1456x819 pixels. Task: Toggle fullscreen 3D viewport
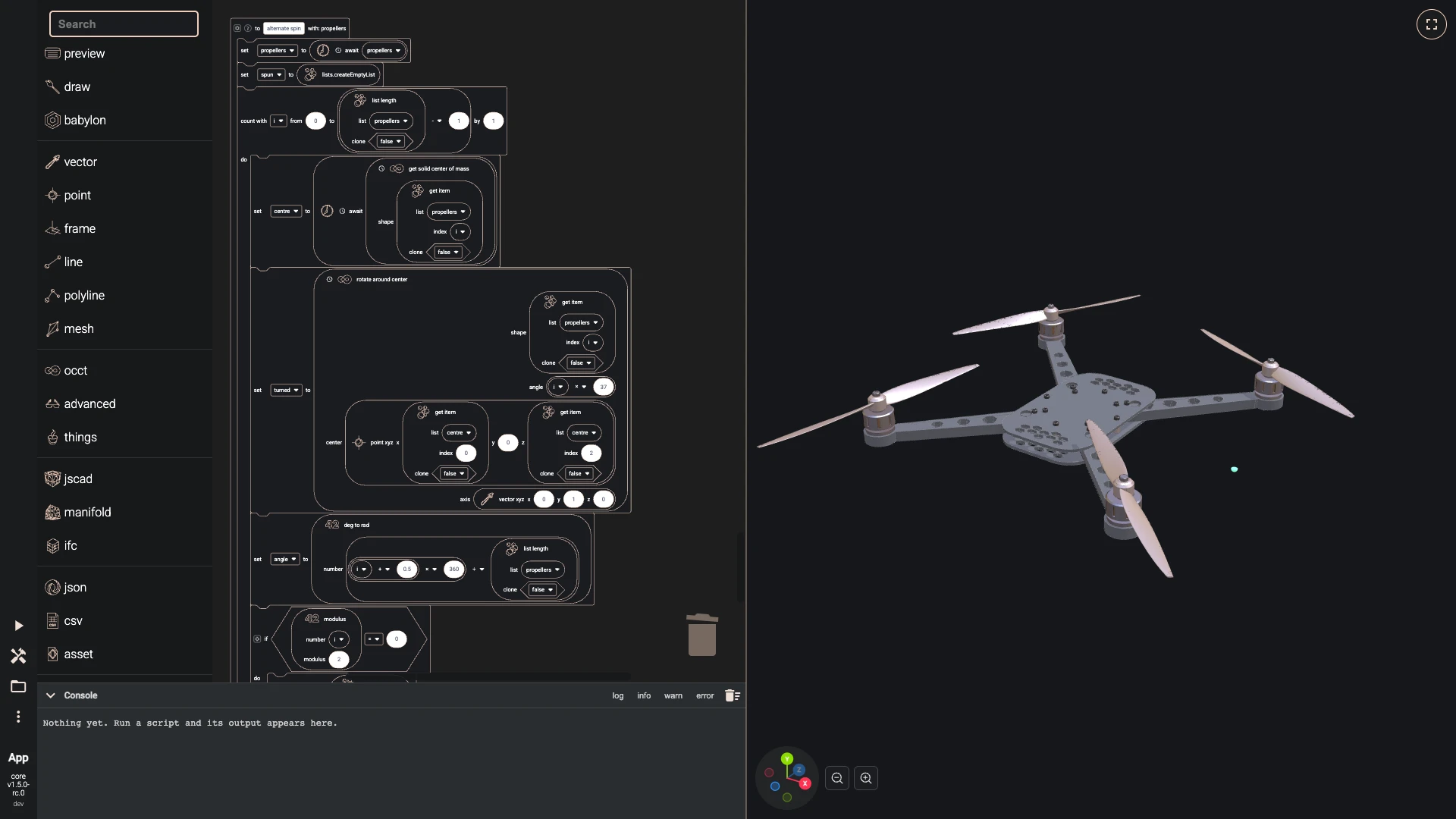pyautogui.click(x=1431, y=24)
